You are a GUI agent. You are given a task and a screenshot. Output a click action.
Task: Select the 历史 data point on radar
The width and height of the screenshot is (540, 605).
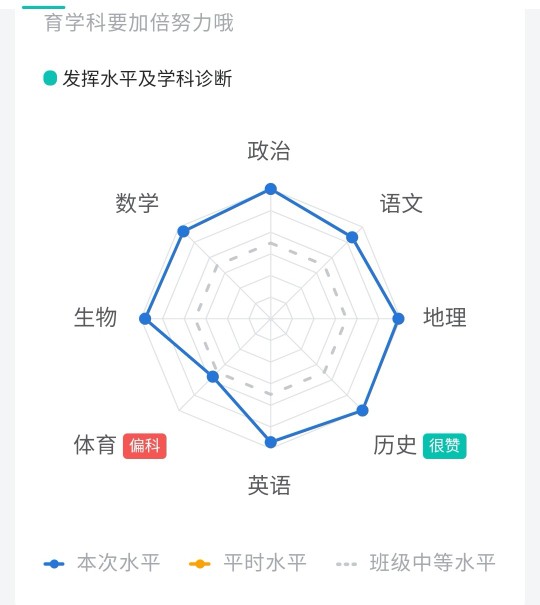point(362,410)
